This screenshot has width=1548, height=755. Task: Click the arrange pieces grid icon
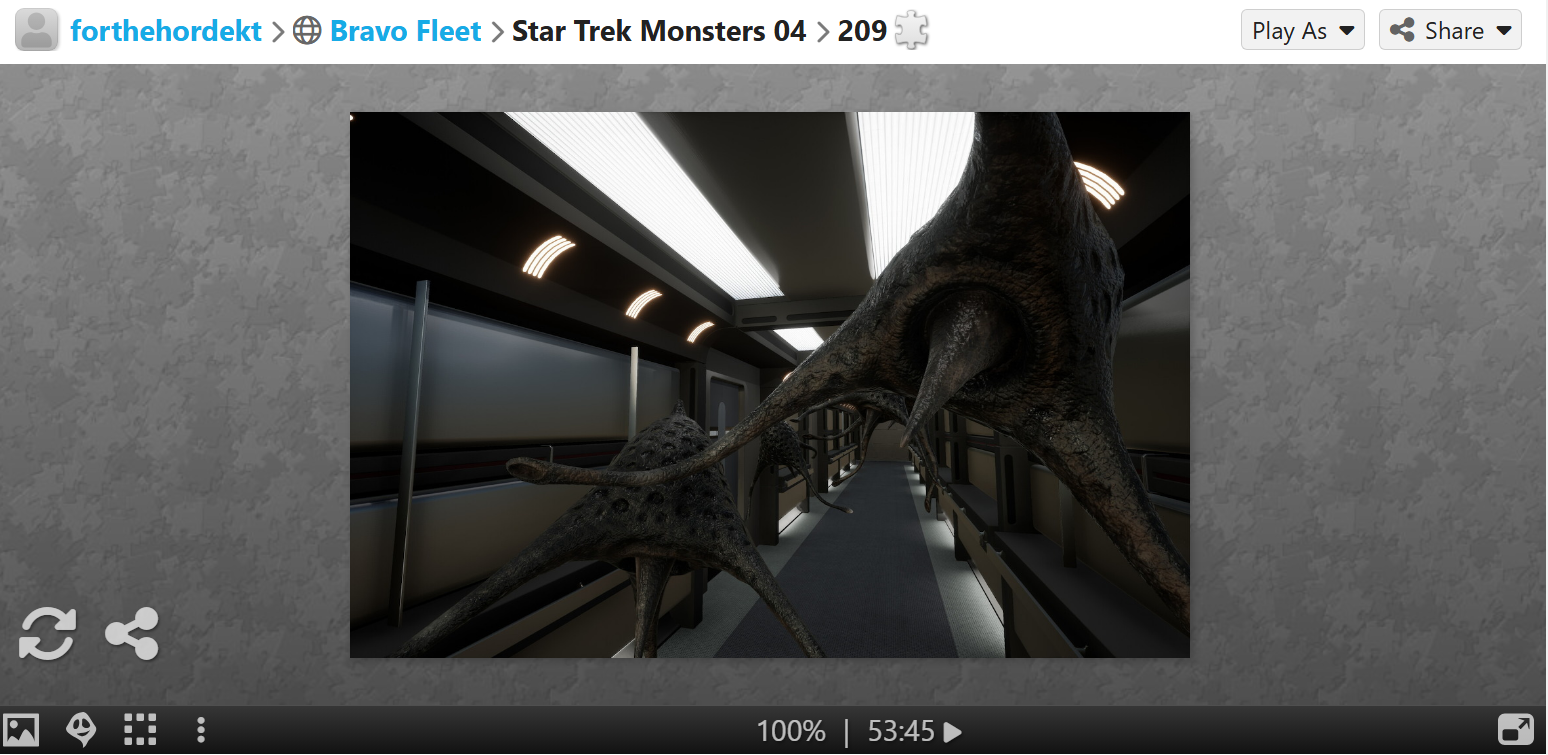[x=140, y=730]
